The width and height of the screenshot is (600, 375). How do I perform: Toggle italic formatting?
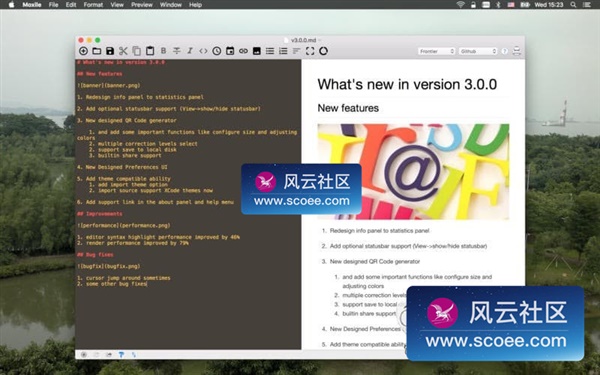[190, 51]
